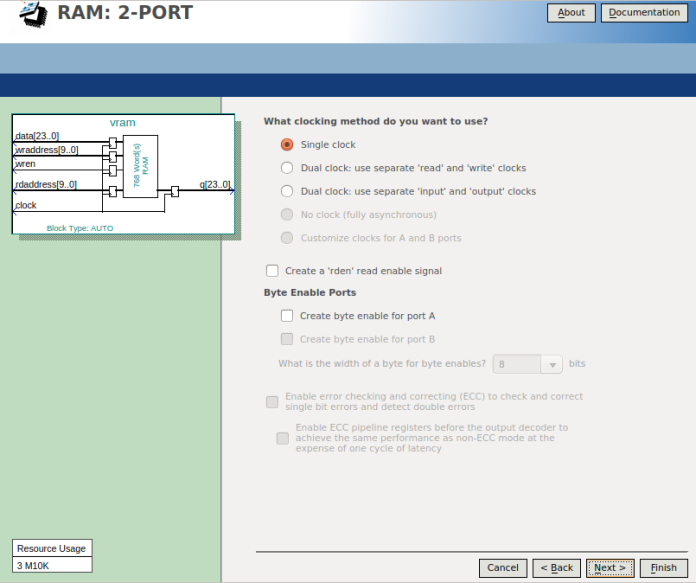Viewport: 696px width, 583px height.
Task: Click the Resource Usage header
Action: tap(52, 548)
